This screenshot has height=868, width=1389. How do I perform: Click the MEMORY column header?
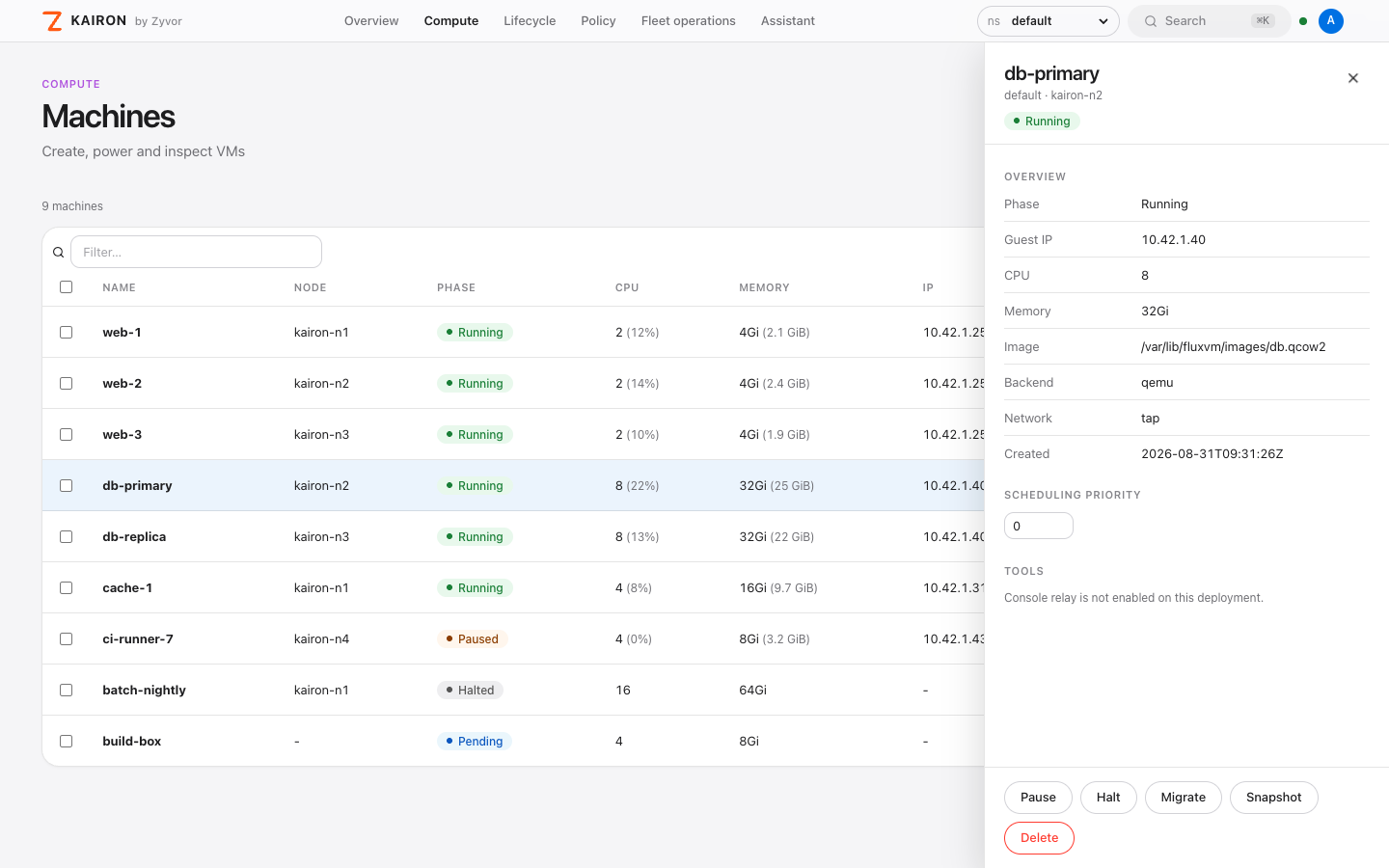pyautogui.click(x=764, y=287)
